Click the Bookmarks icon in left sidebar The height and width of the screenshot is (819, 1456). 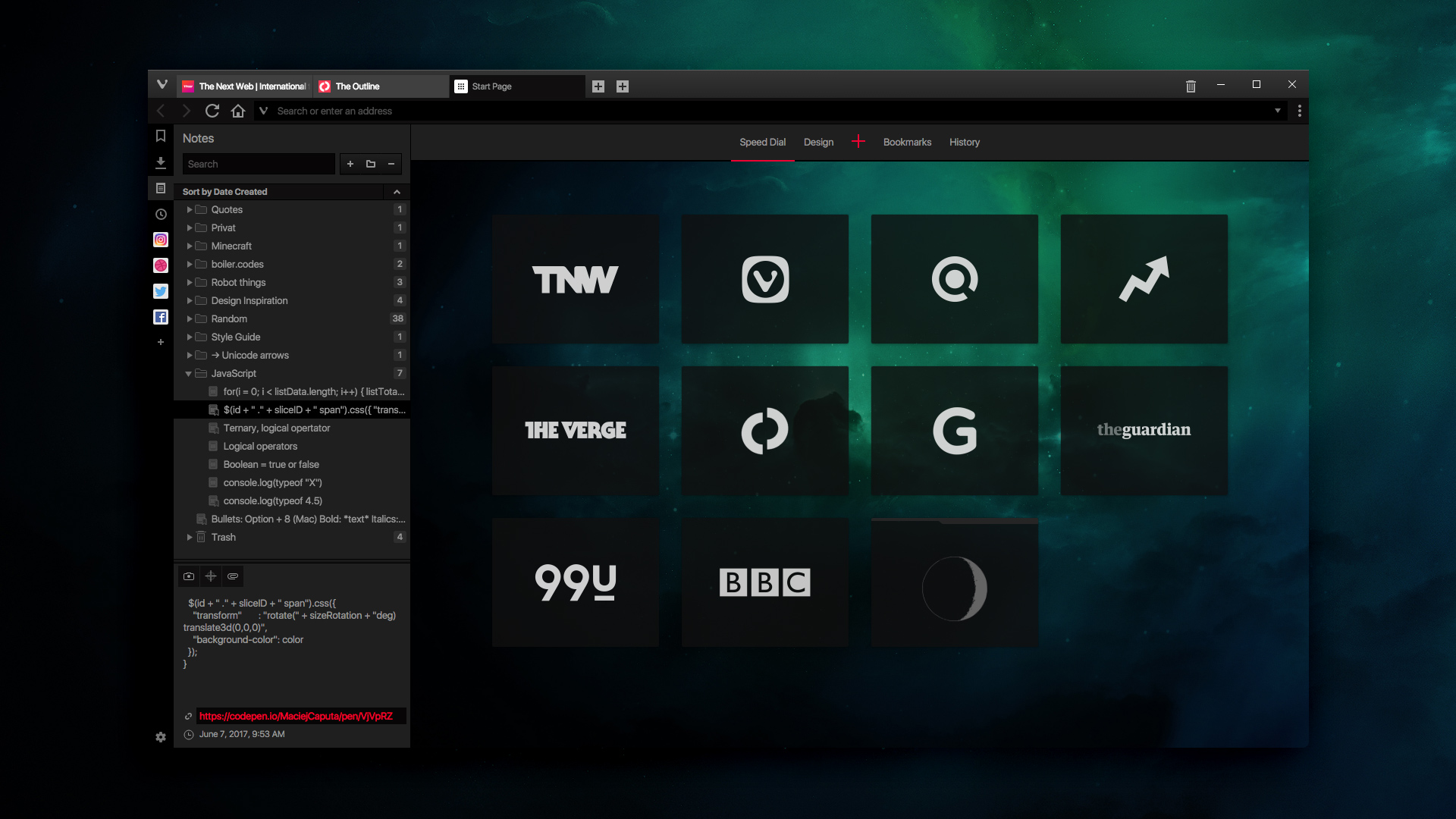[x=160, y=137]
